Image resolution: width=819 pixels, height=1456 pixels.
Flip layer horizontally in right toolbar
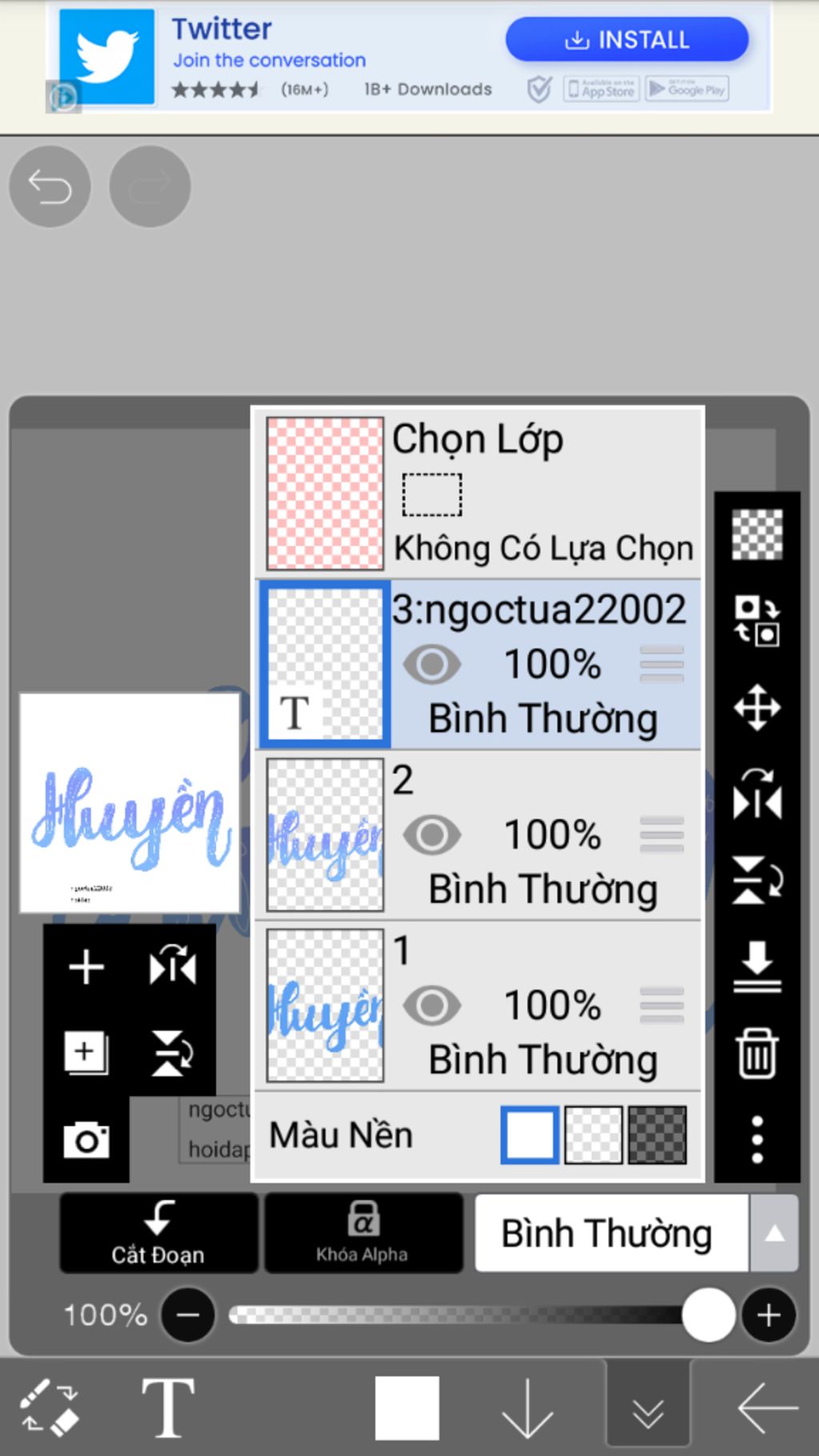[757, 794]
